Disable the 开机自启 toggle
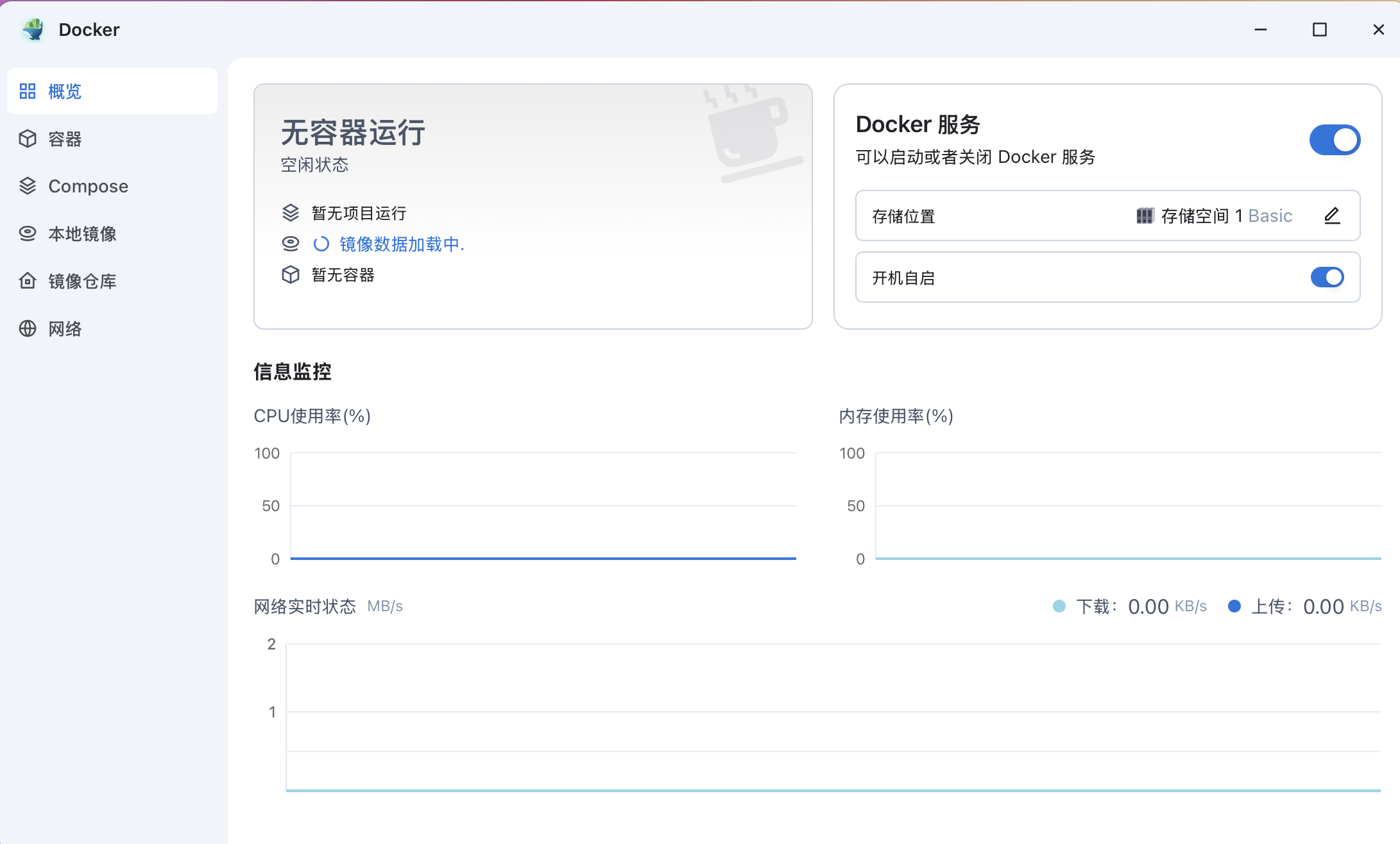 pos(1327,277)
